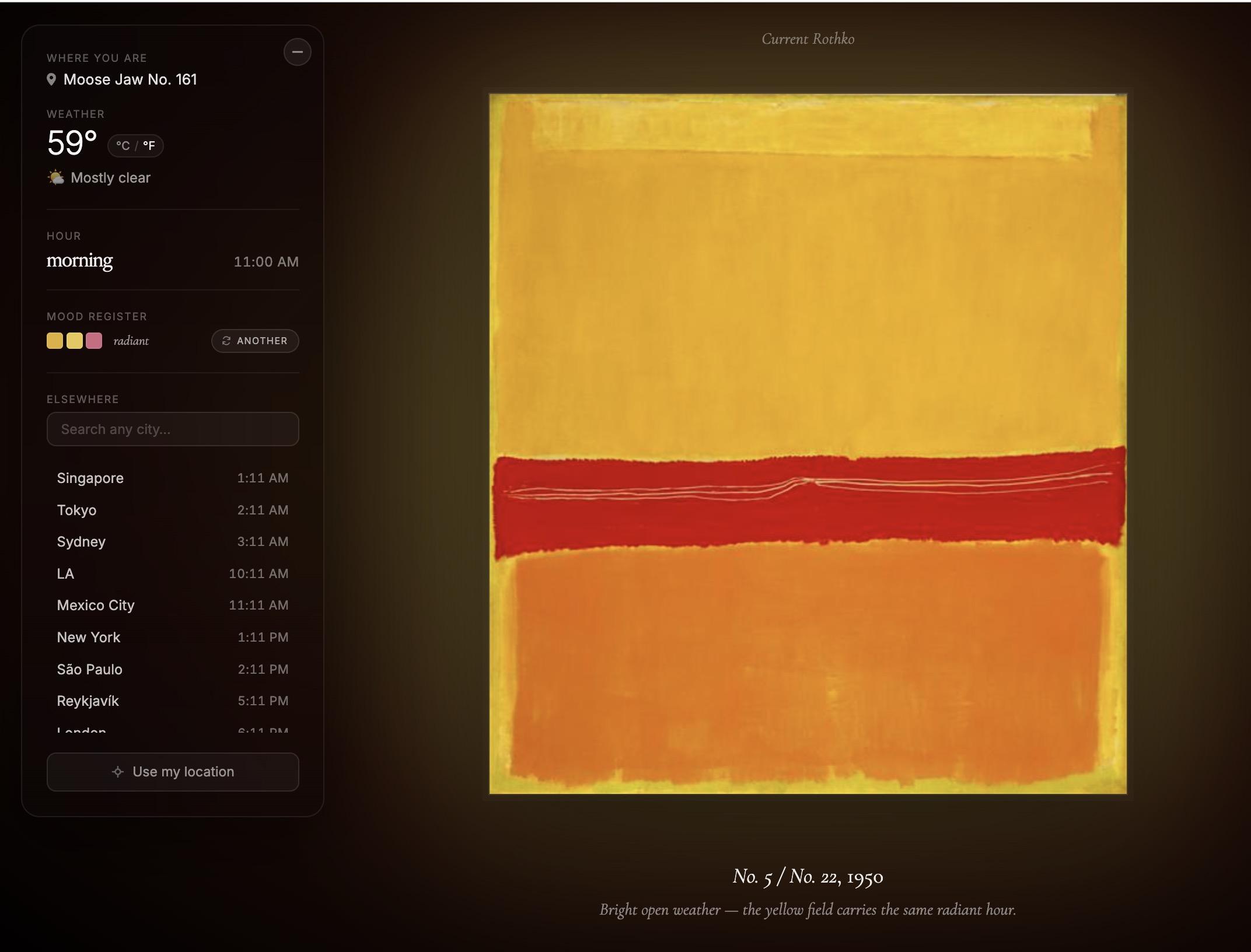This screenshot has height=952, width=1251.
Task: Switch temperature to °C
Action: point(123,145)
